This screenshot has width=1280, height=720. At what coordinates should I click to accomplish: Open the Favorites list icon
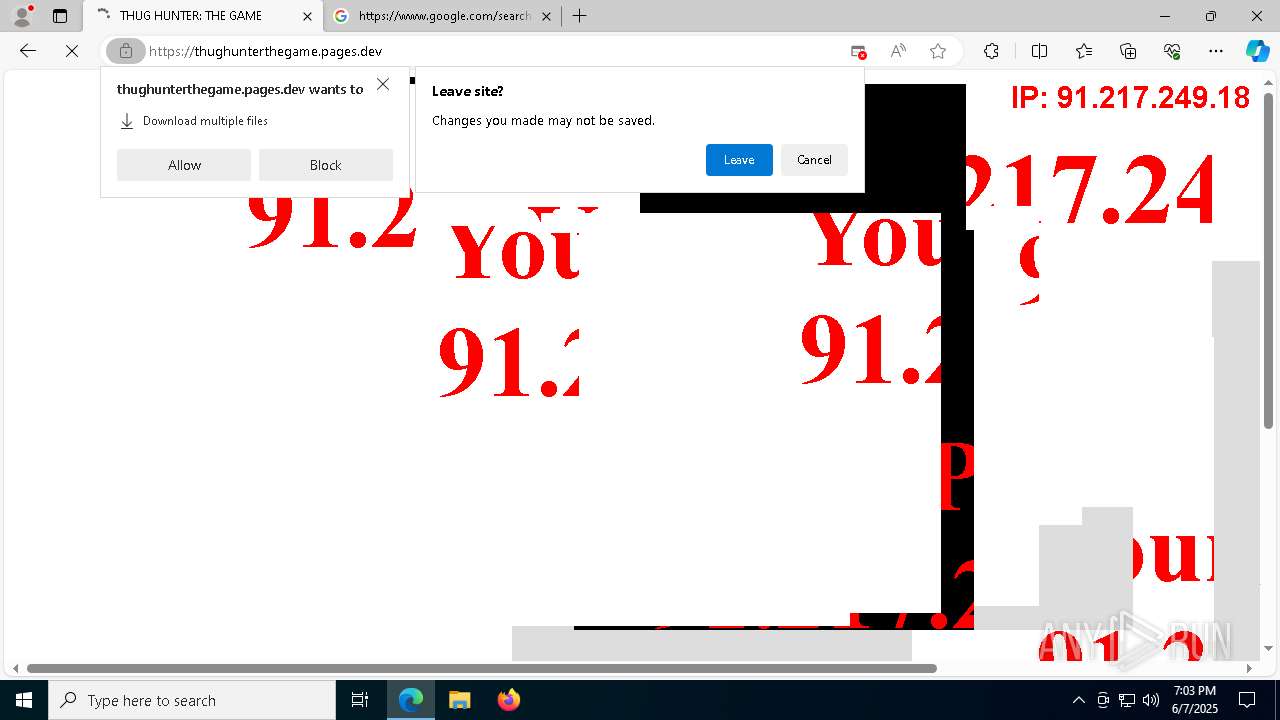[x=1084, y=51]
